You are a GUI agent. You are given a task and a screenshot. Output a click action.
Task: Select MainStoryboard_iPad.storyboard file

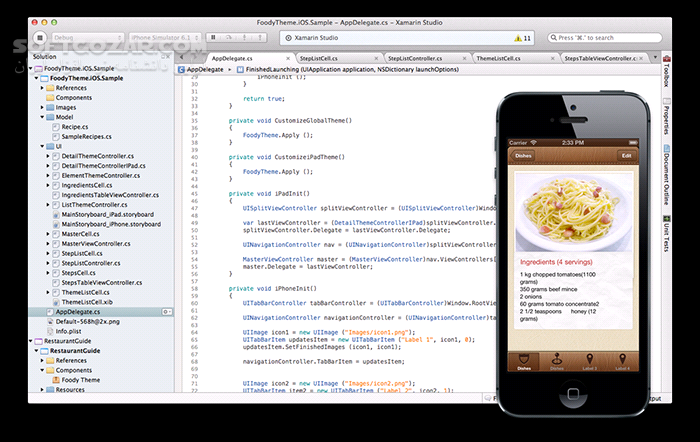pos(108,215)
